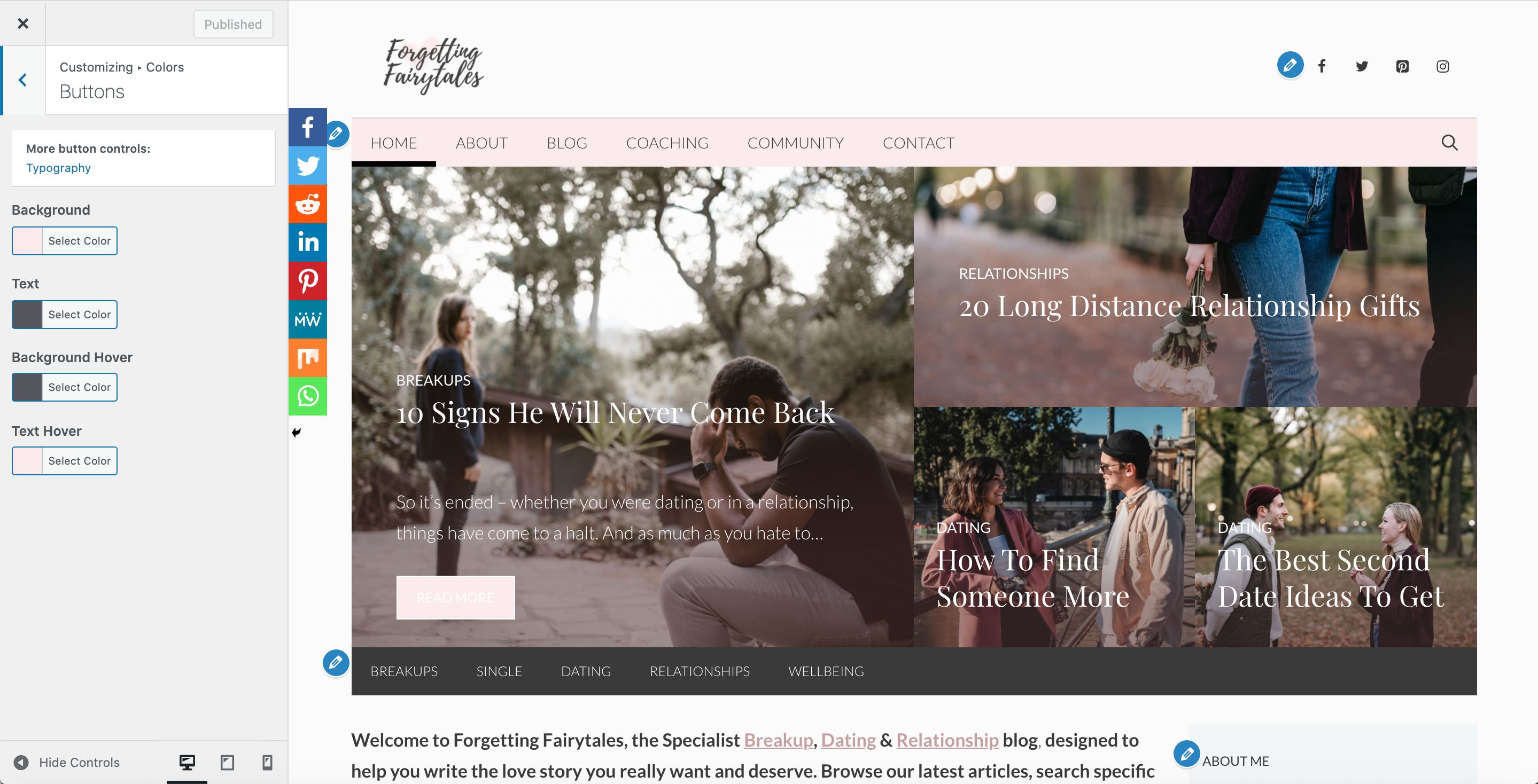Image resolution: width=1538 pixels, height=784 pixels.
Task: Collapse the social share sidebar arrow
Action: click(296, 432)
